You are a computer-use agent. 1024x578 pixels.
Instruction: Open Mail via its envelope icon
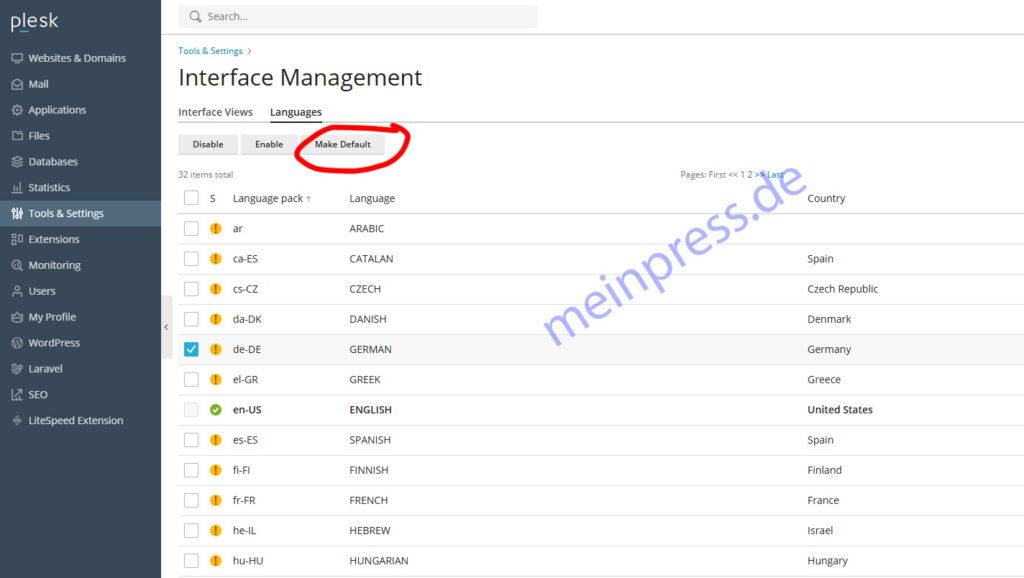click(17, 84)
